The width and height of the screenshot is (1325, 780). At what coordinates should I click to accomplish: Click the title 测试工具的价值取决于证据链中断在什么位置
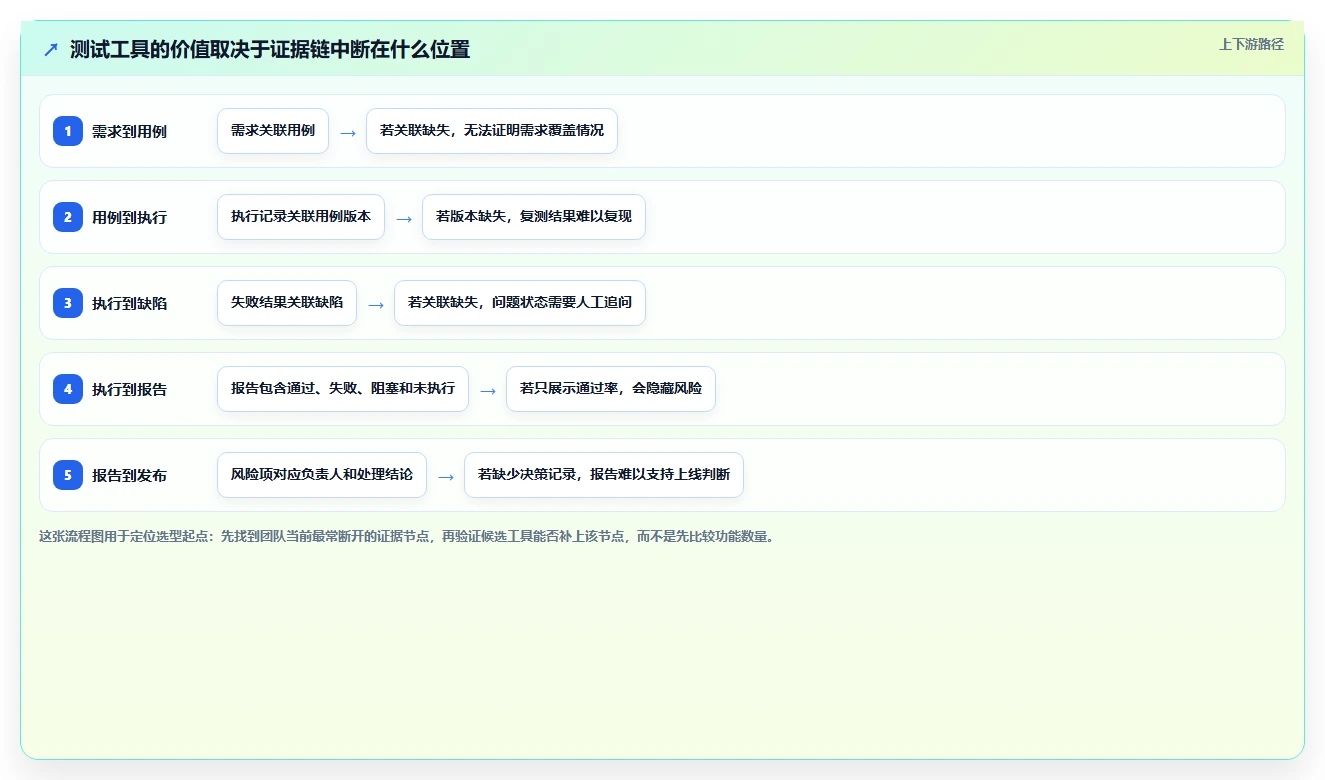(x=270, y=49)
